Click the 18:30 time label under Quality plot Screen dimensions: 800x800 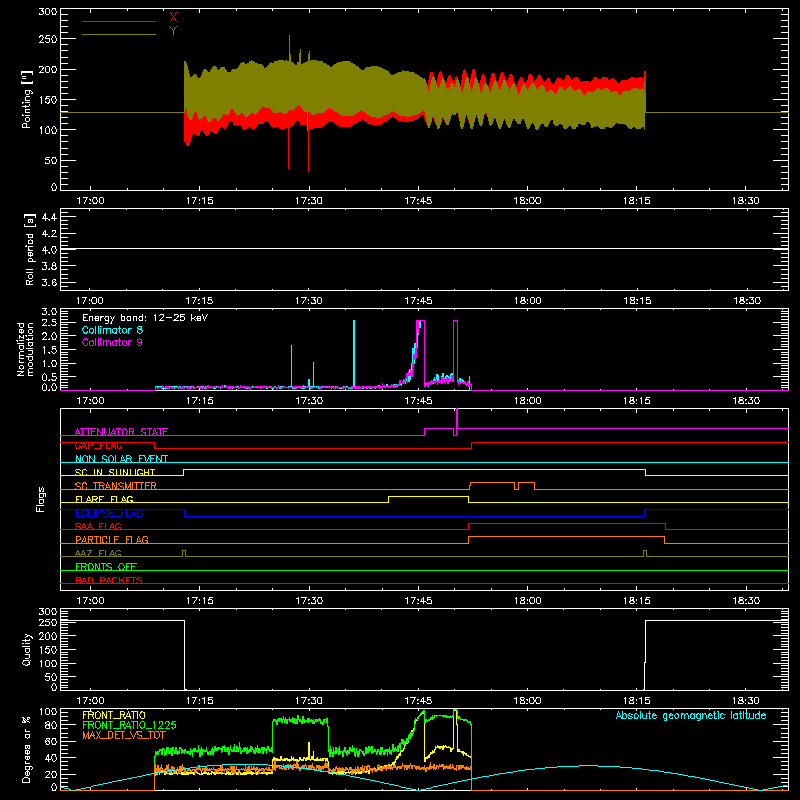click(x=746, y=701)
